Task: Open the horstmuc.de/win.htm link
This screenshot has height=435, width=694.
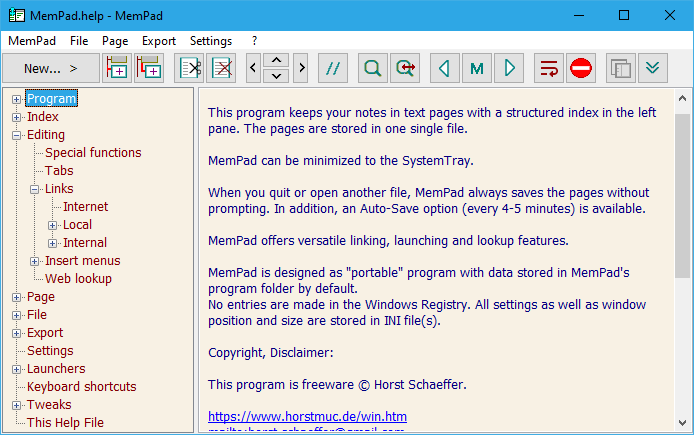Action: (307, 416)
